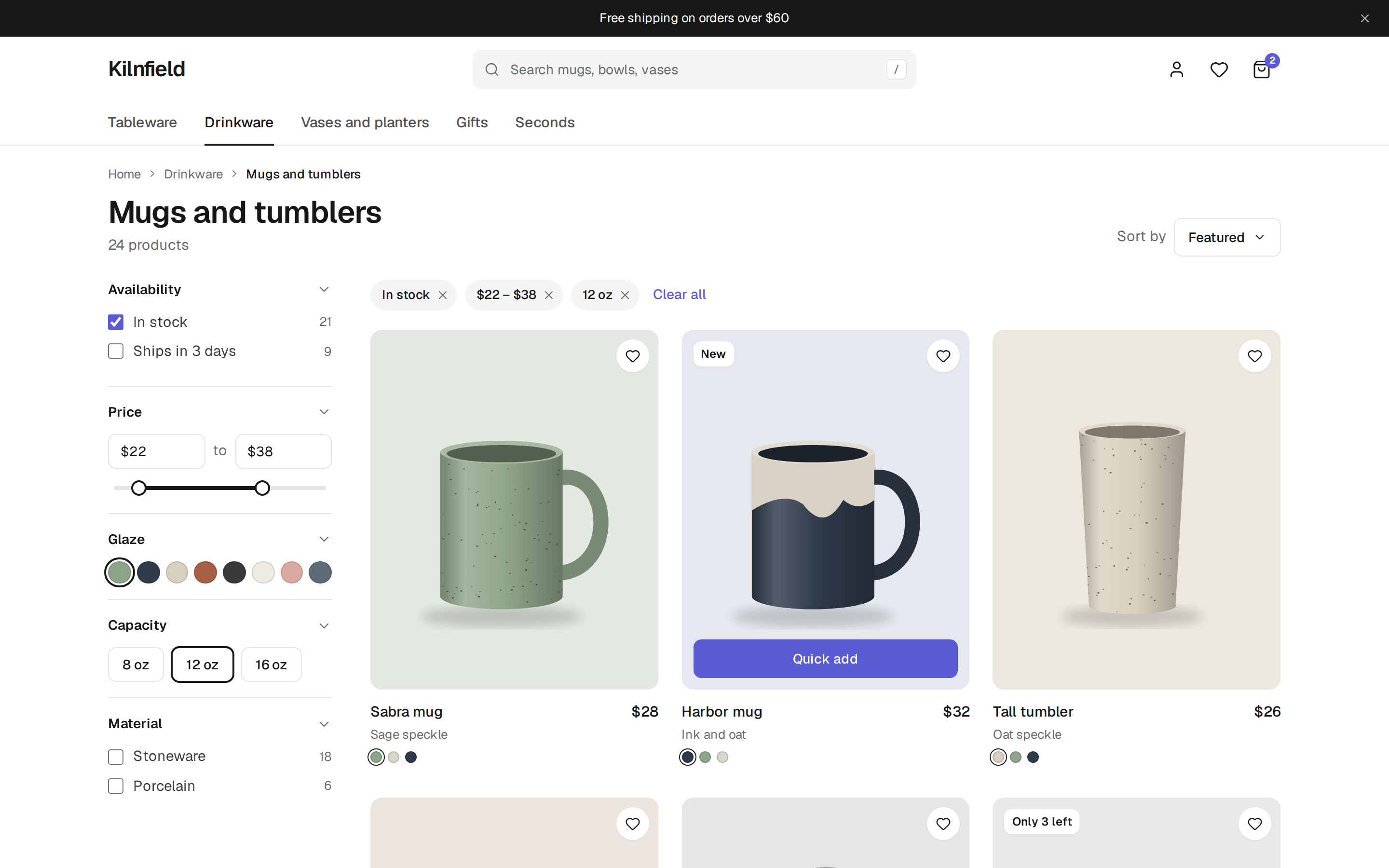Select the Kilnfield logo
Screen dimensions: 1389x868
146,69
